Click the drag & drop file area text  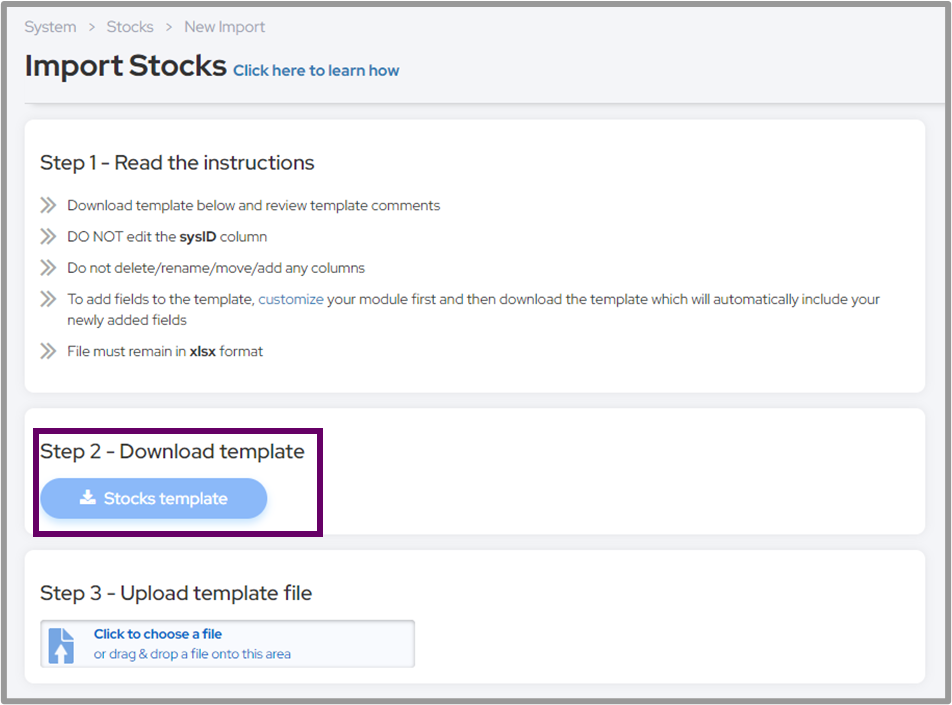pos(192,654)
